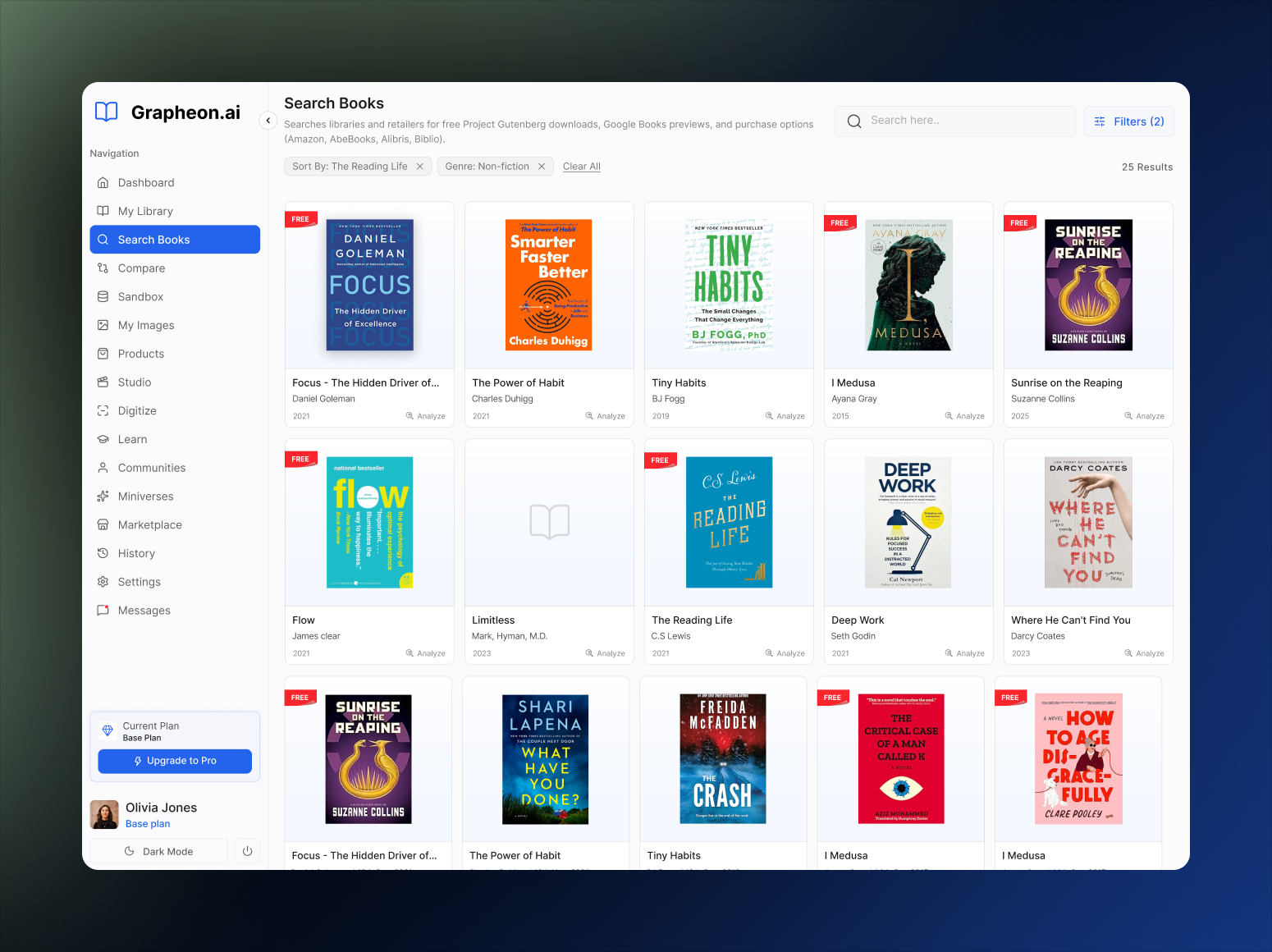This screenshot has width=1272, height=952.
Task: Click the FREE badge on I Medusa 2015
Action: pos(840,222)
